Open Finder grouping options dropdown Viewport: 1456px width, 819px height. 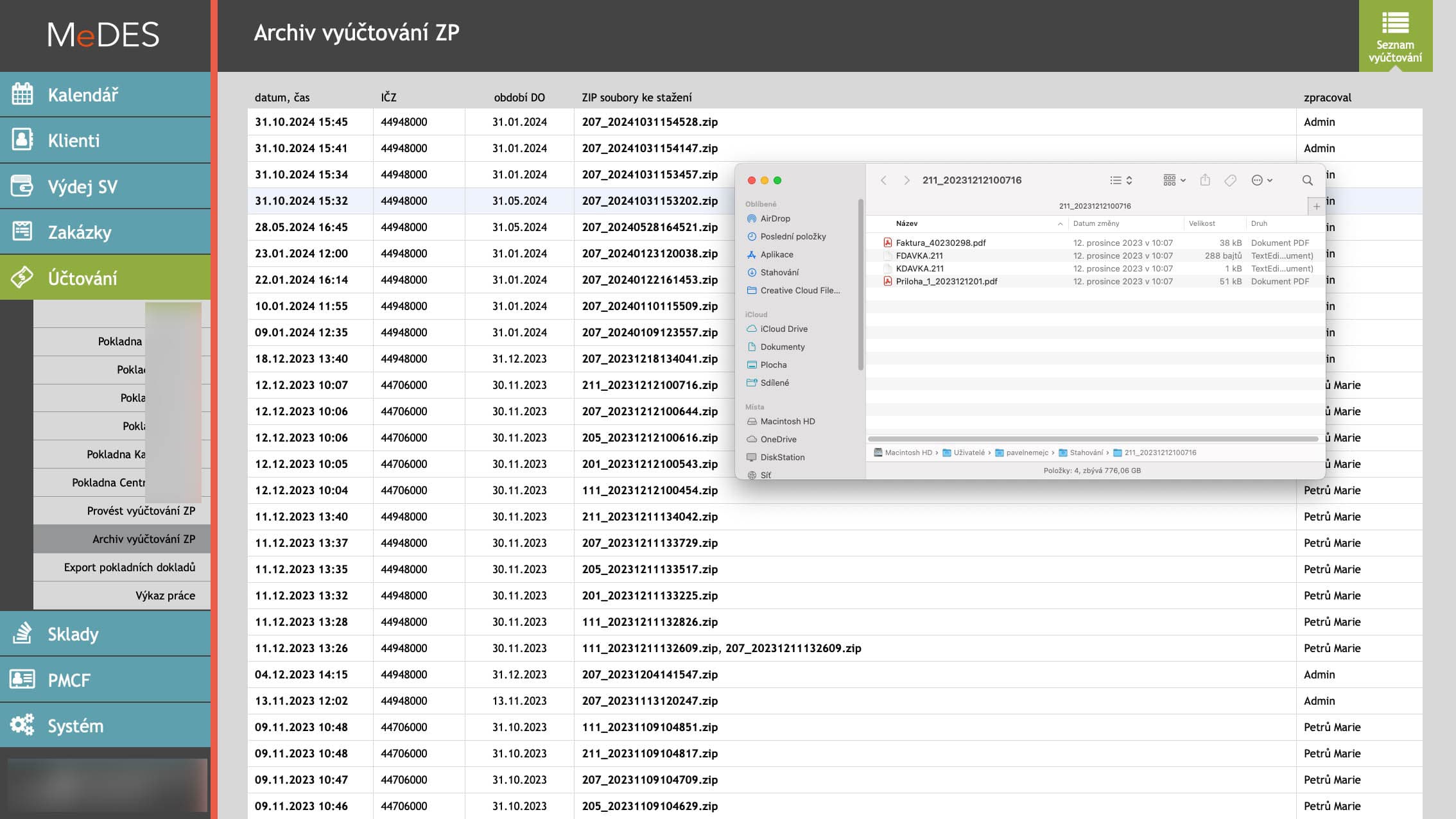[1174, 180]
